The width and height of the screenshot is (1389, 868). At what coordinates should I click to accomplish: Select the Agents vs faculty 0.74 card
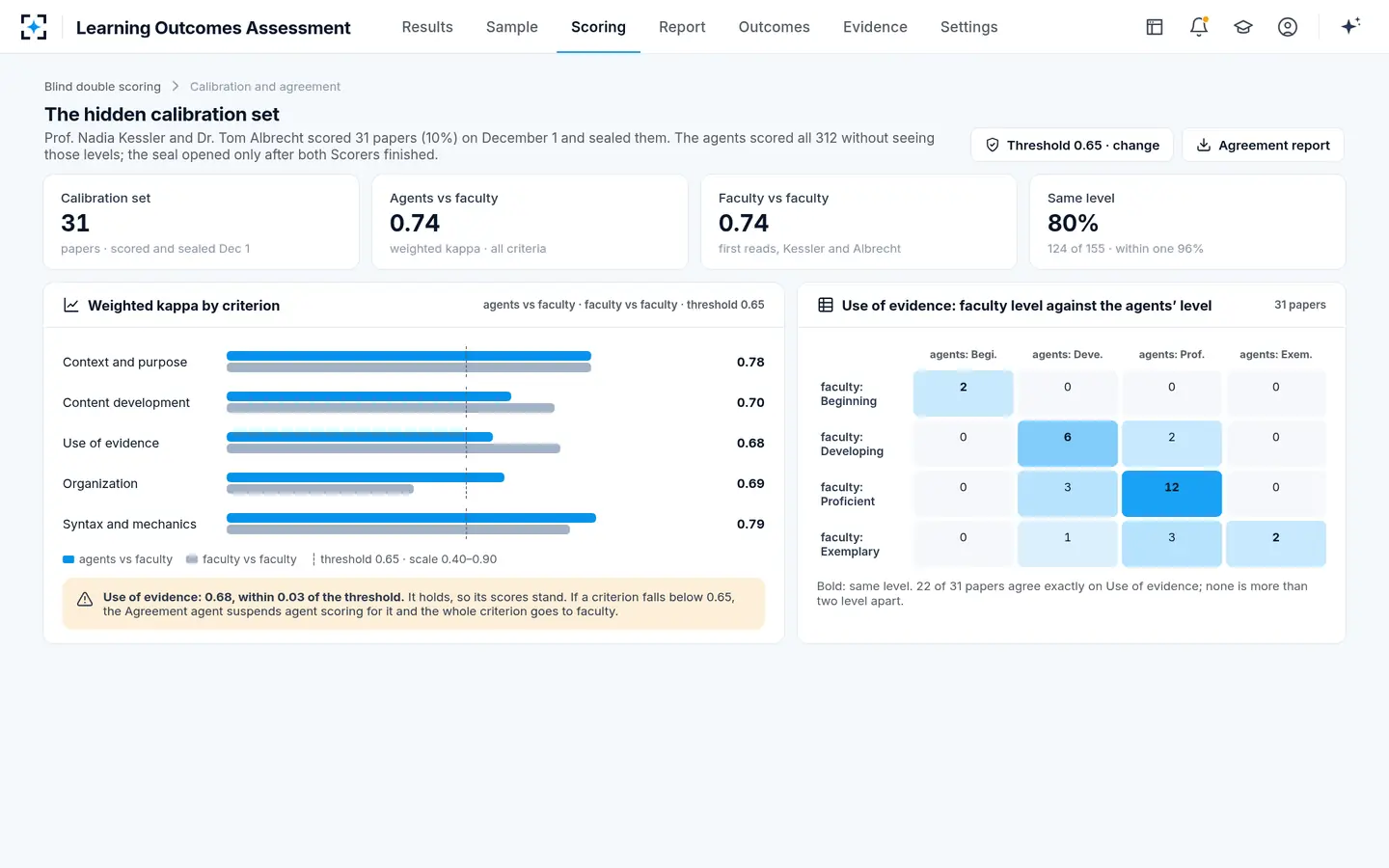530,222
